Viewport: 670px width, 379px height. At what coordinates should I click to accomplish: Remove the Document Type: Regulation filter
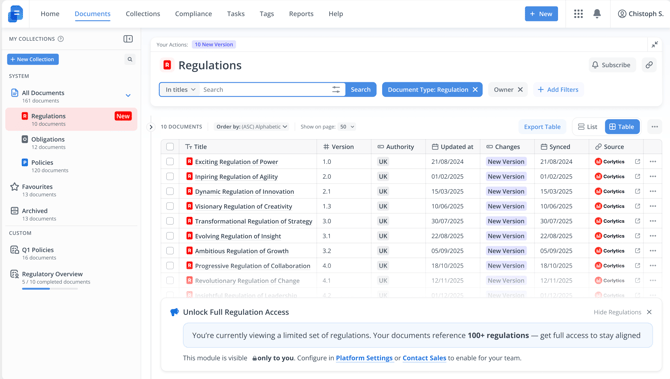click(x=475, y=89)
